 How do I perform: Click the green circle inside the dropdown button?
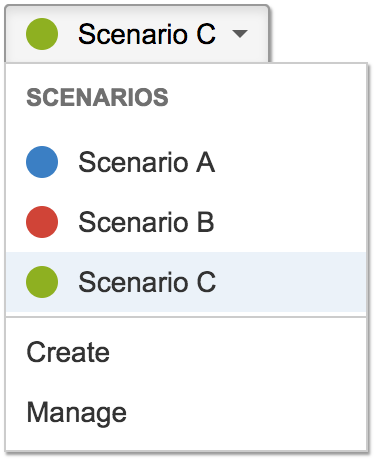42,34
